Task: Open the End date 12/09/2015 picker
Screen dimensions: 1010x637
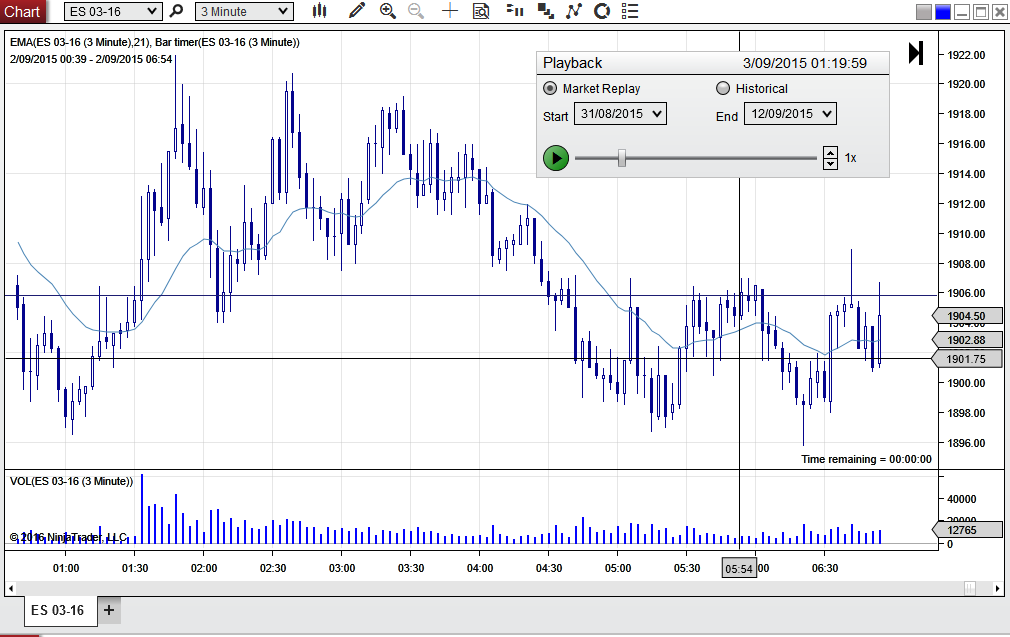Action: [790, 114]
